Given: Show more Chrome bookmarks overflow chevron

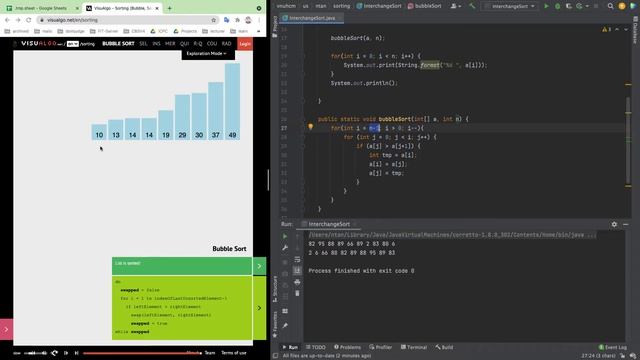Looking at the screenshot, I should click(258, 31).
